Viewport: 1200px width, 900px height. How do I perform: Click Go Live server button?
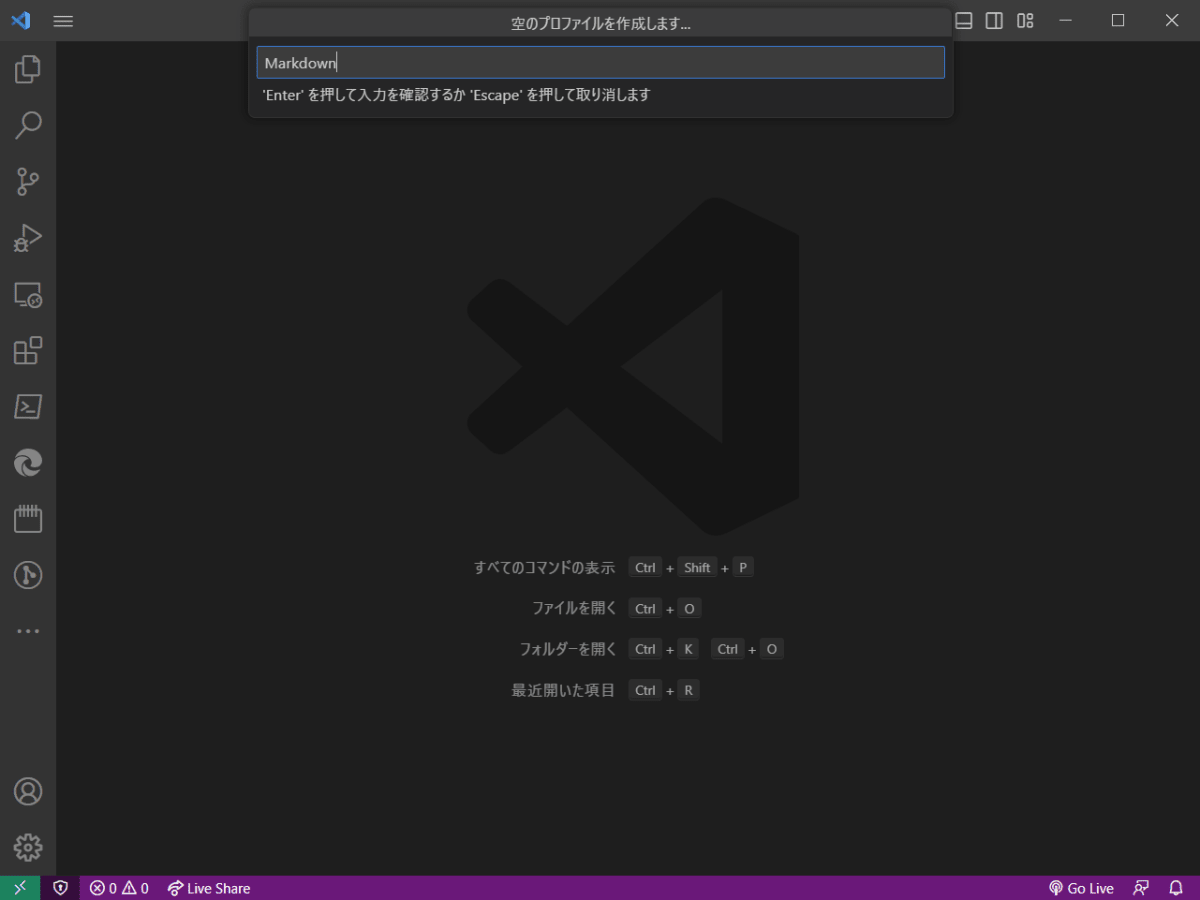tap(1081, 888)
